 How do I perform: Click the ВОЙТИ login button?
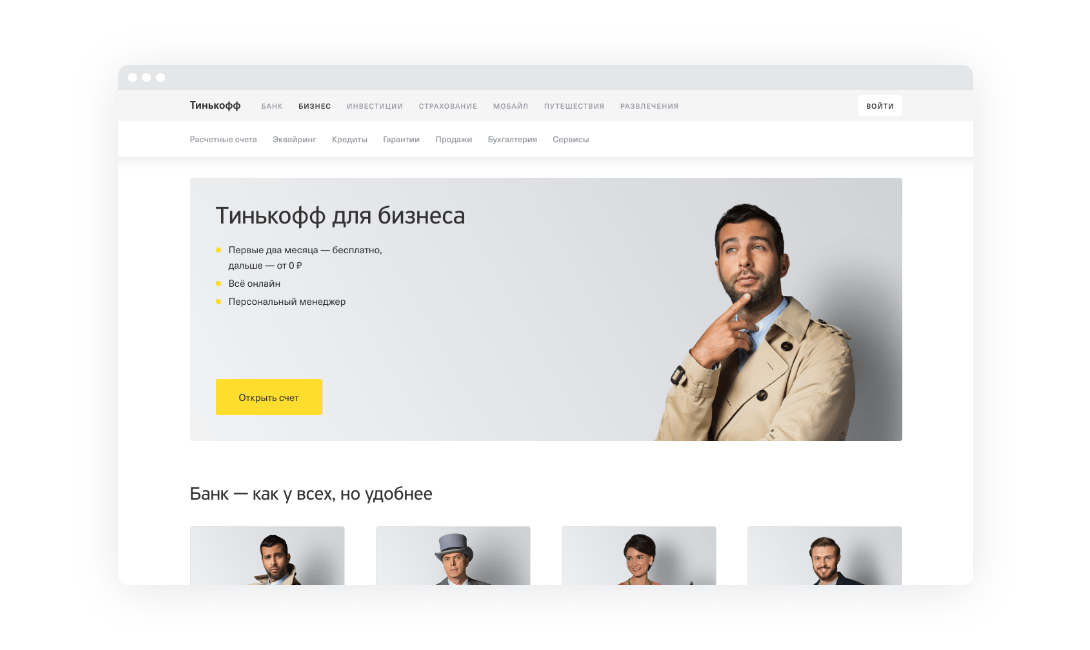(x=879, y=106)
